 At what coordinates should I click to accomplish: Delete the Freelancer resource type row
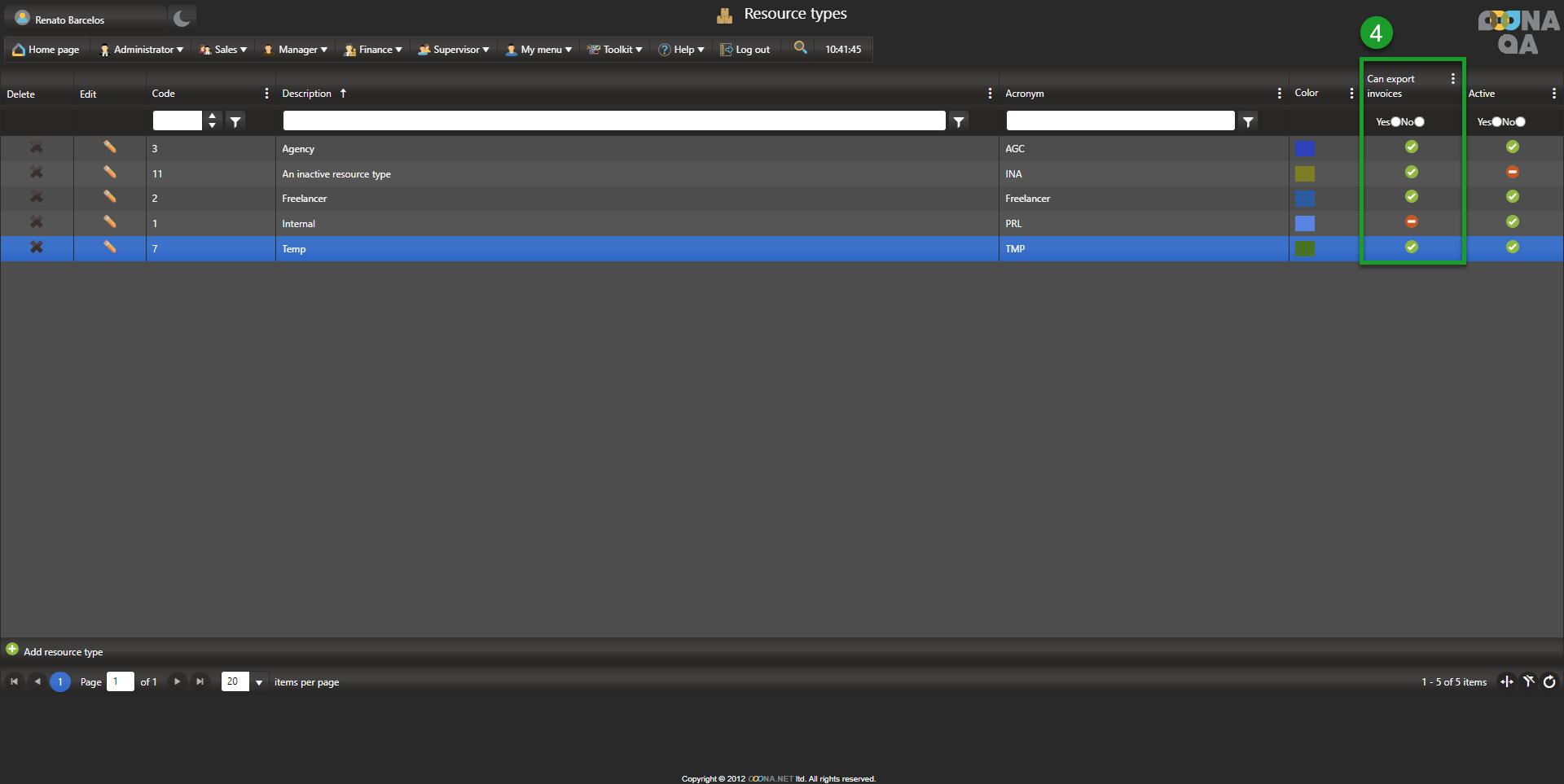coord(37,197)
